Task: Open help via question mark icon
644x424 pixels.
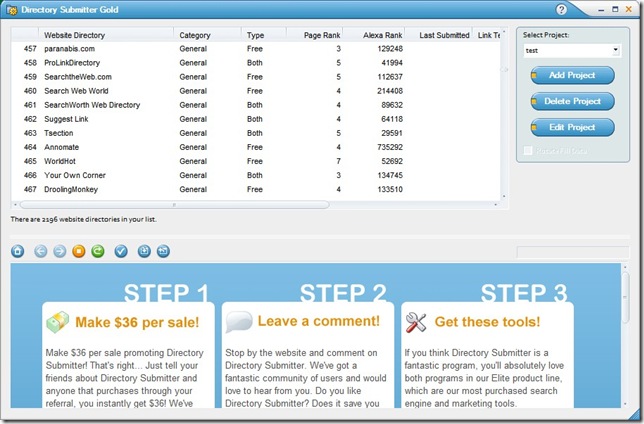Action: pos(561,9)
